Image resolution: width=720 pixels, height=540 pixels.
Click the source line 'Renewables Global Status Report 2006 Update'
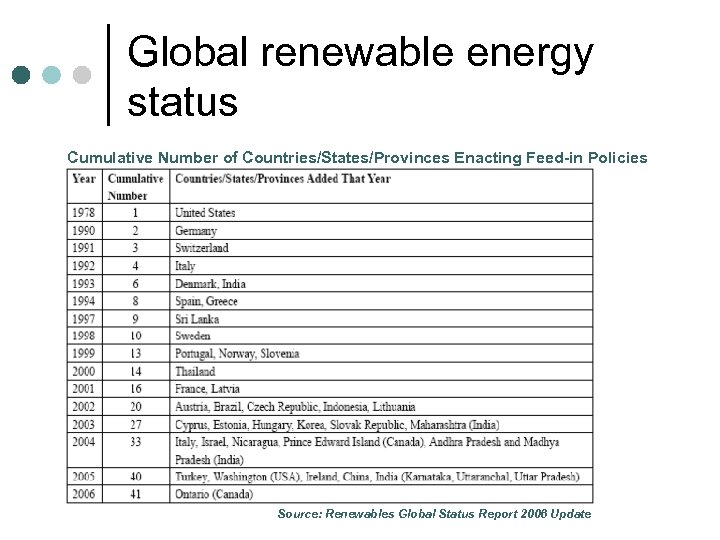pyautogui.click(x=458, y=514)
